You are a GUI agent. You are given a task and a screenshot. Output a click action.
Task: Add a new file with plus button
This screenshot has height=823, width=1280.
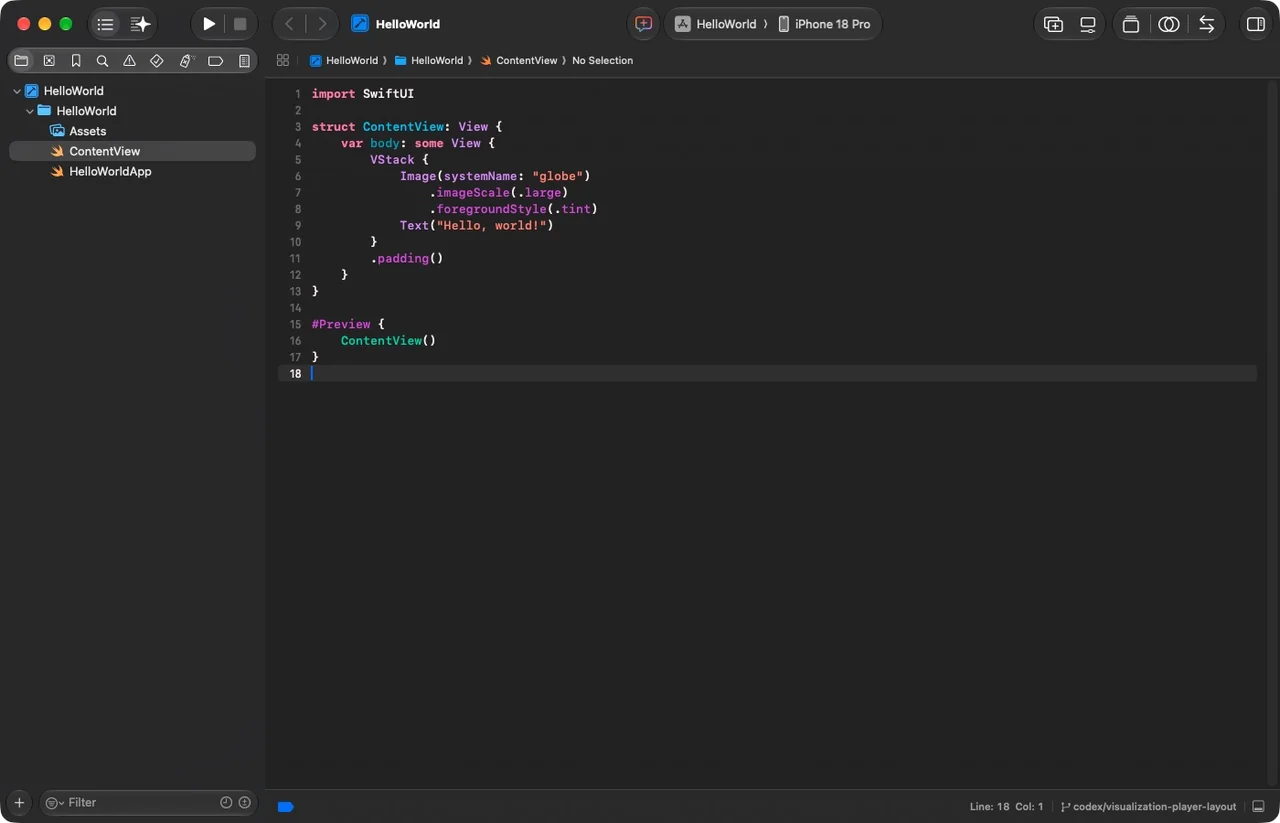[19, 802]
